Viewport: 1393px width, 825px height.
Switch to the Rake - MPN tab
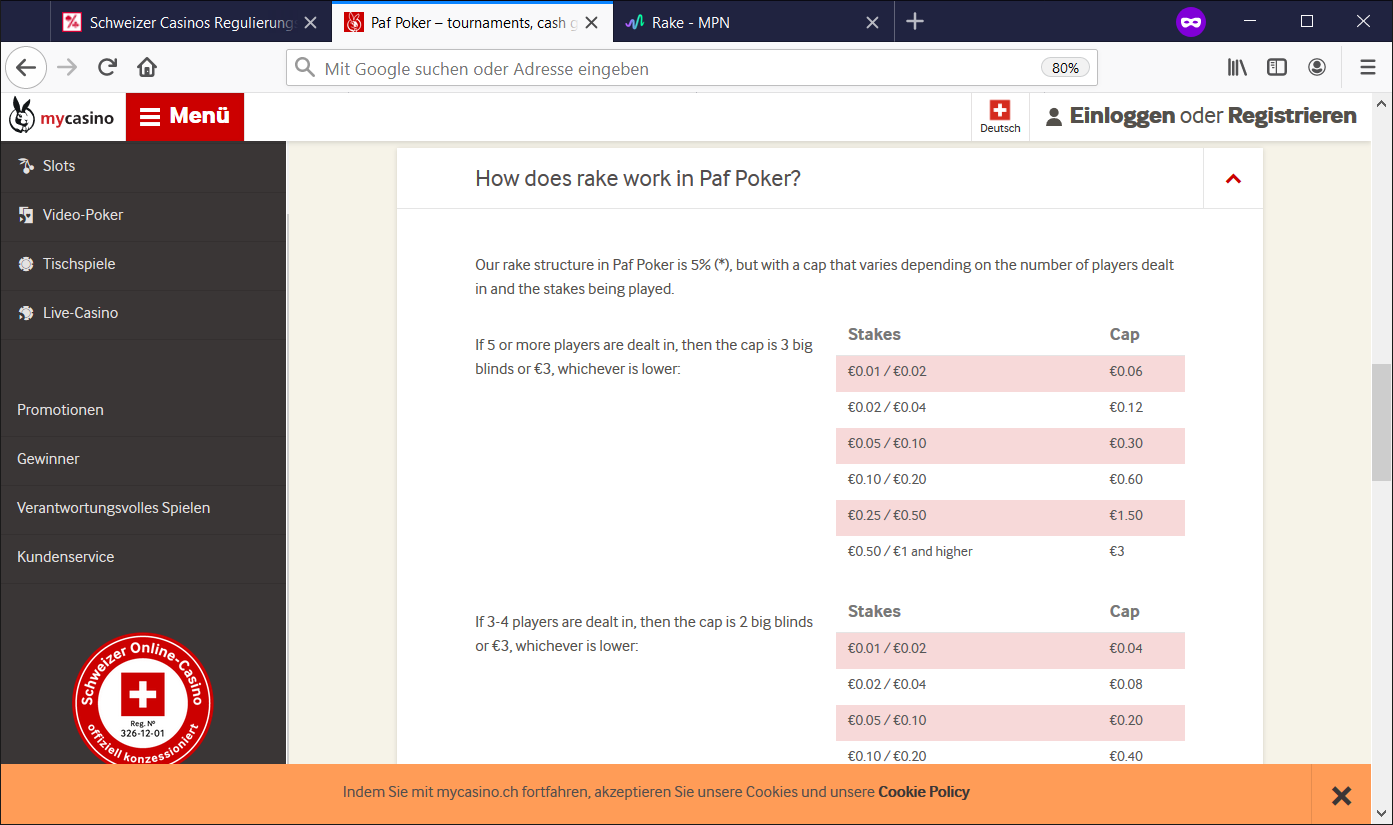tap(753, 22)
